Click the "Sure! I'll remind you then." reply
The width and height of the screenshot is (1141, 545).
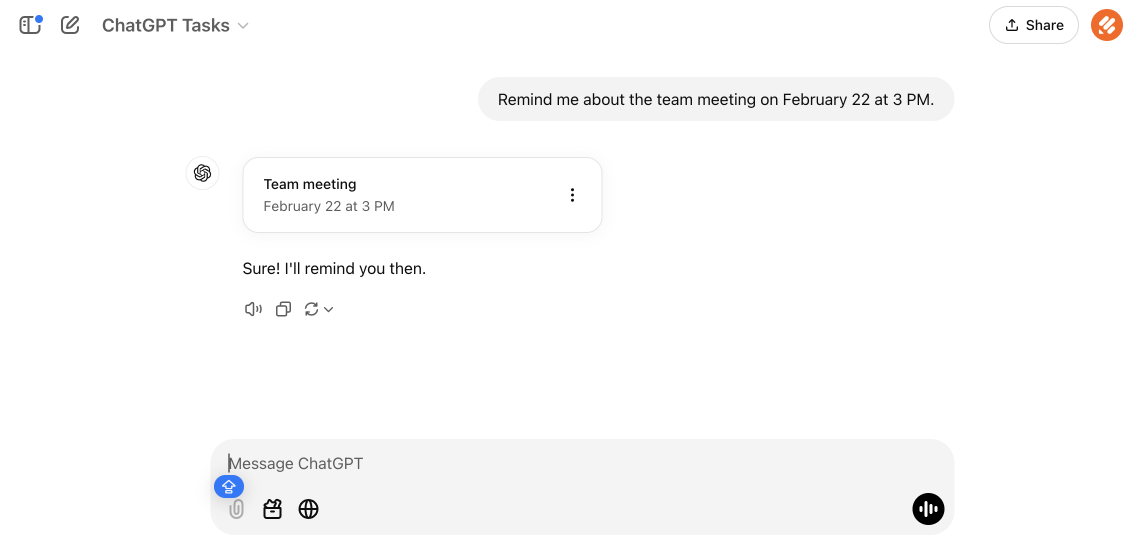tap(334, 269)
